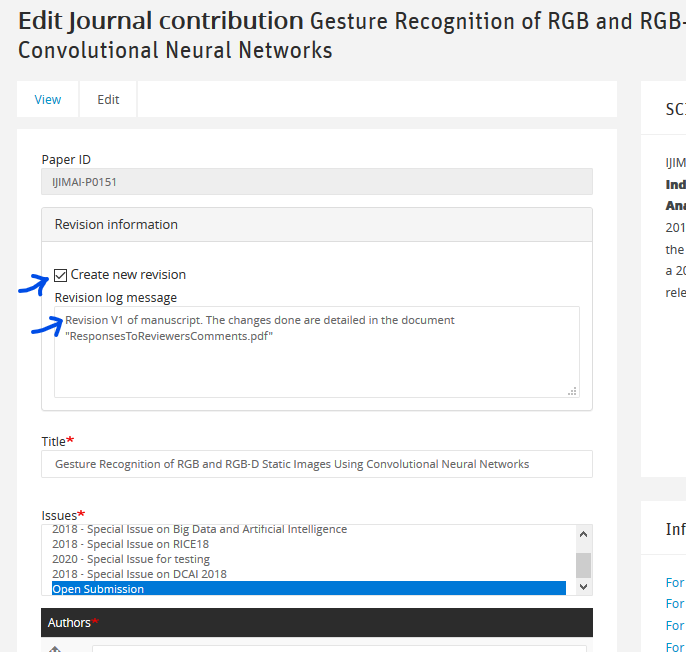This screenshot has width=686, height=652.
Task: Select 2018 Special Issue on Big Data option
Action: point(200,529)
